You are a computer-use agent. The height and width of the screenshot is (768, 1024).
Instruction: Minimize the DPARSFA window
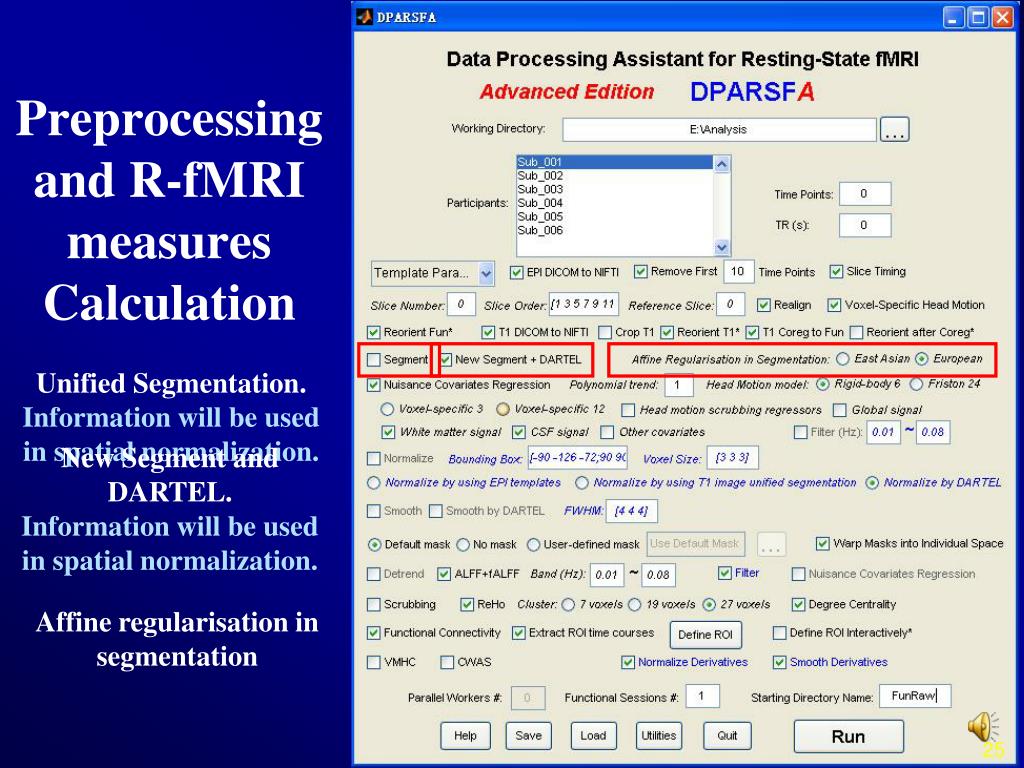click(x=954, y=17)
